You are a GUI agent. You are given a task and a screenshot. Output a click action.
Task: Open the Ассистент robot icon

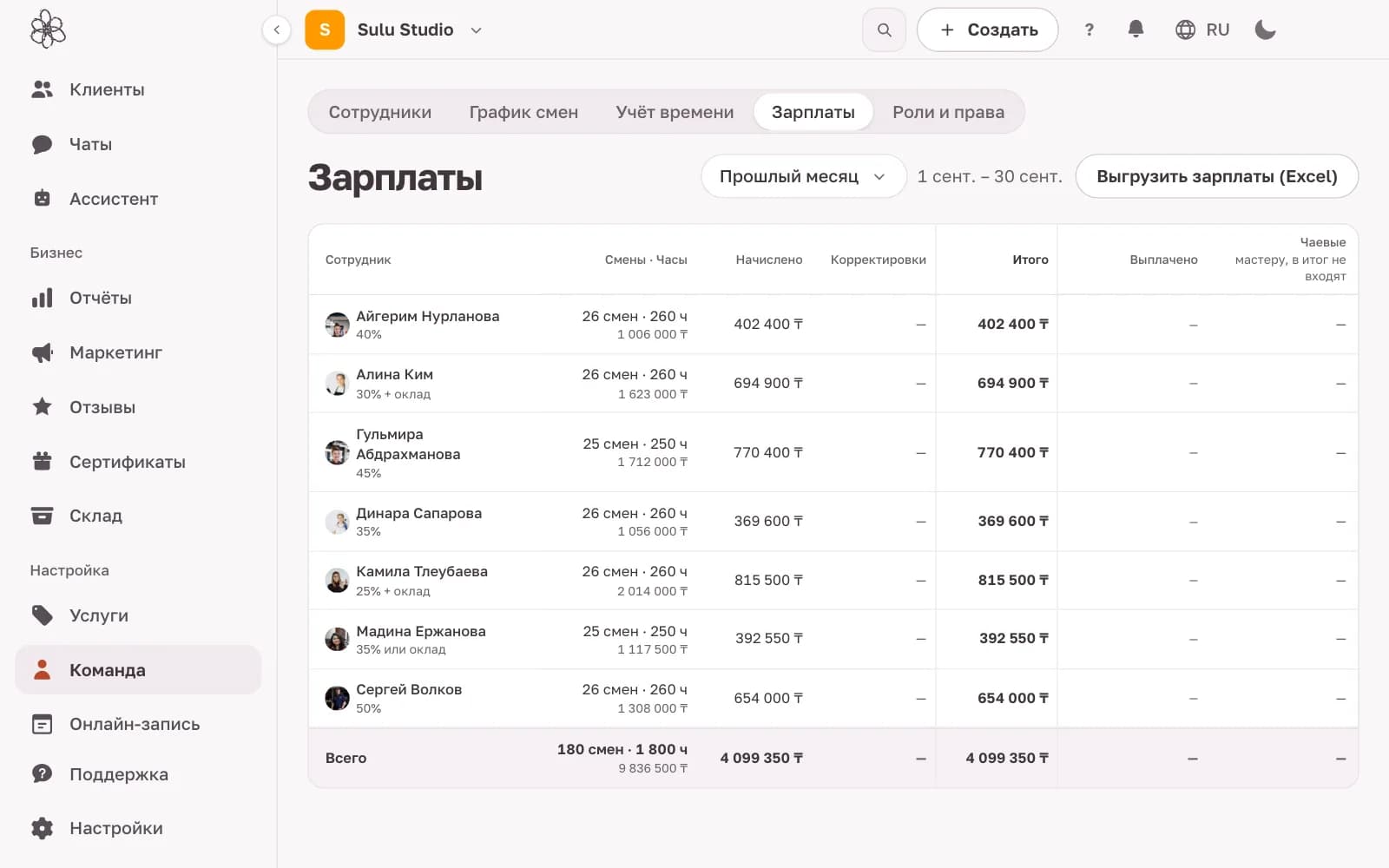42,199
